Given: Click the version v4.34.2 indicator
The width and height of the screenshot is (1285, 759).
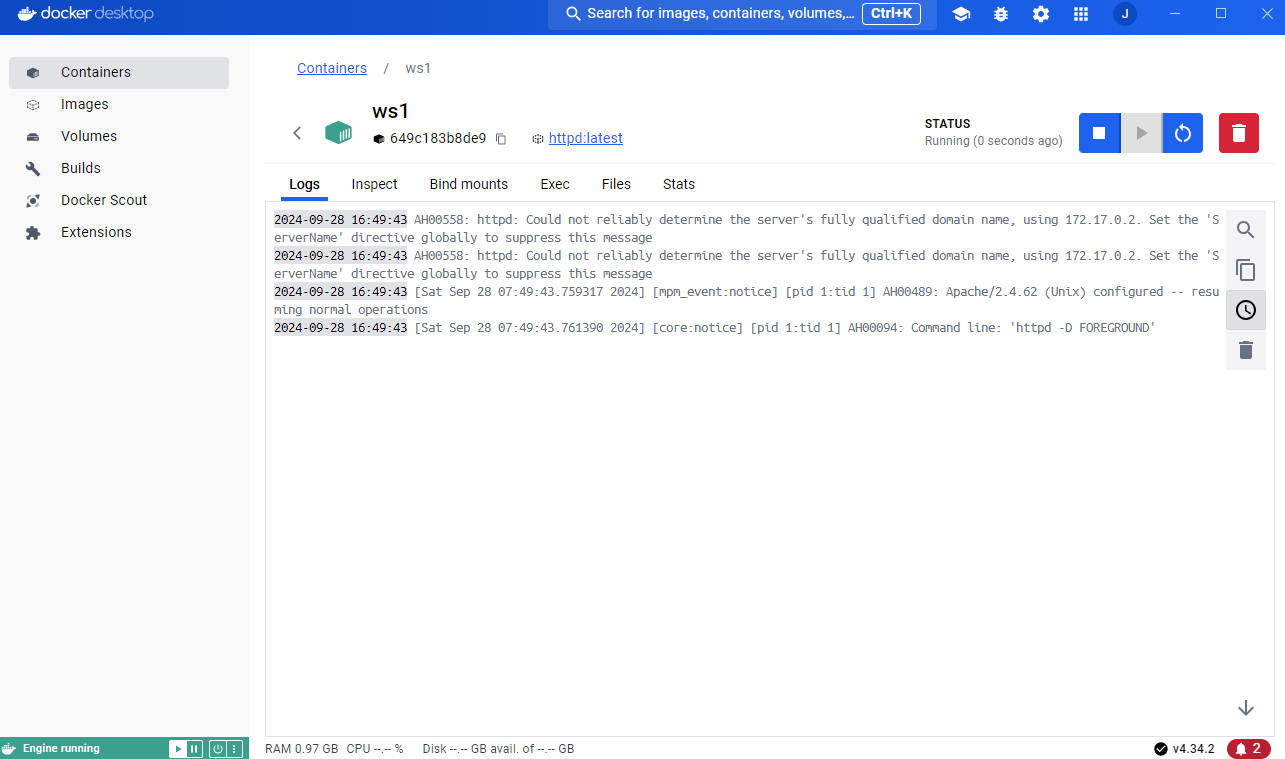Looking at the screenshot, I should (x=1184, y=748).
